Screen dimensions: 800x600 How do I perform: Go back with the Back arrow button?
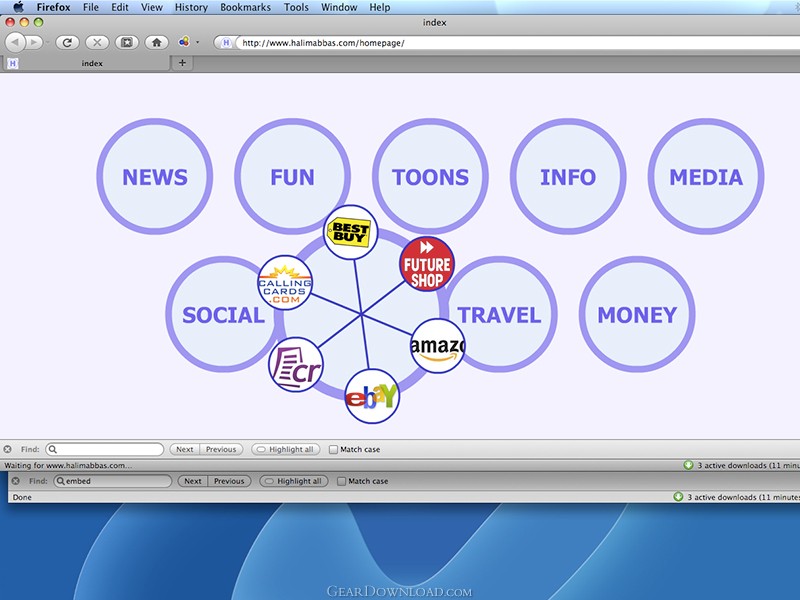click(x=15, y=42)
